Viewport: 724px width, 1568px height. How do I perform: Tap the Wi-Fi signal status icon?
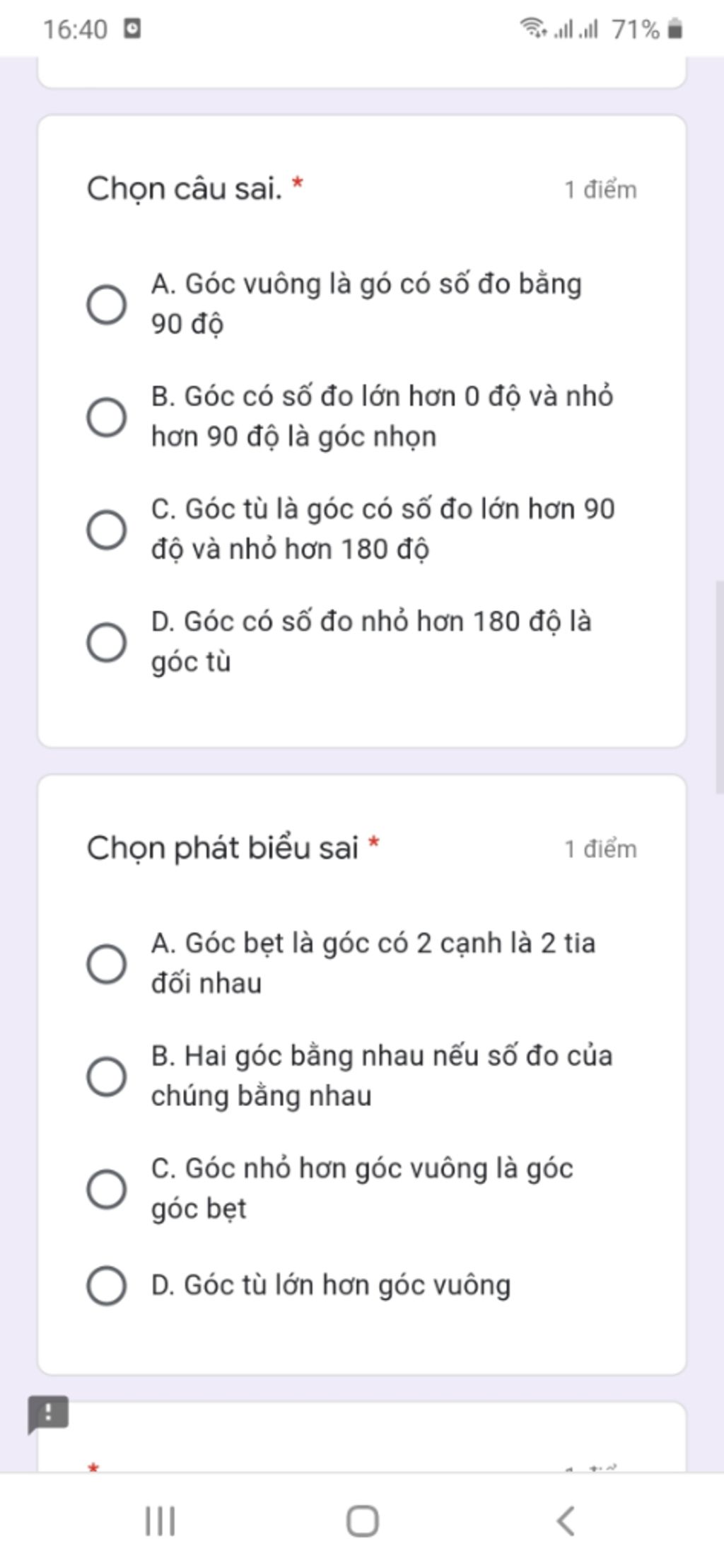click(x=534, y=28)
